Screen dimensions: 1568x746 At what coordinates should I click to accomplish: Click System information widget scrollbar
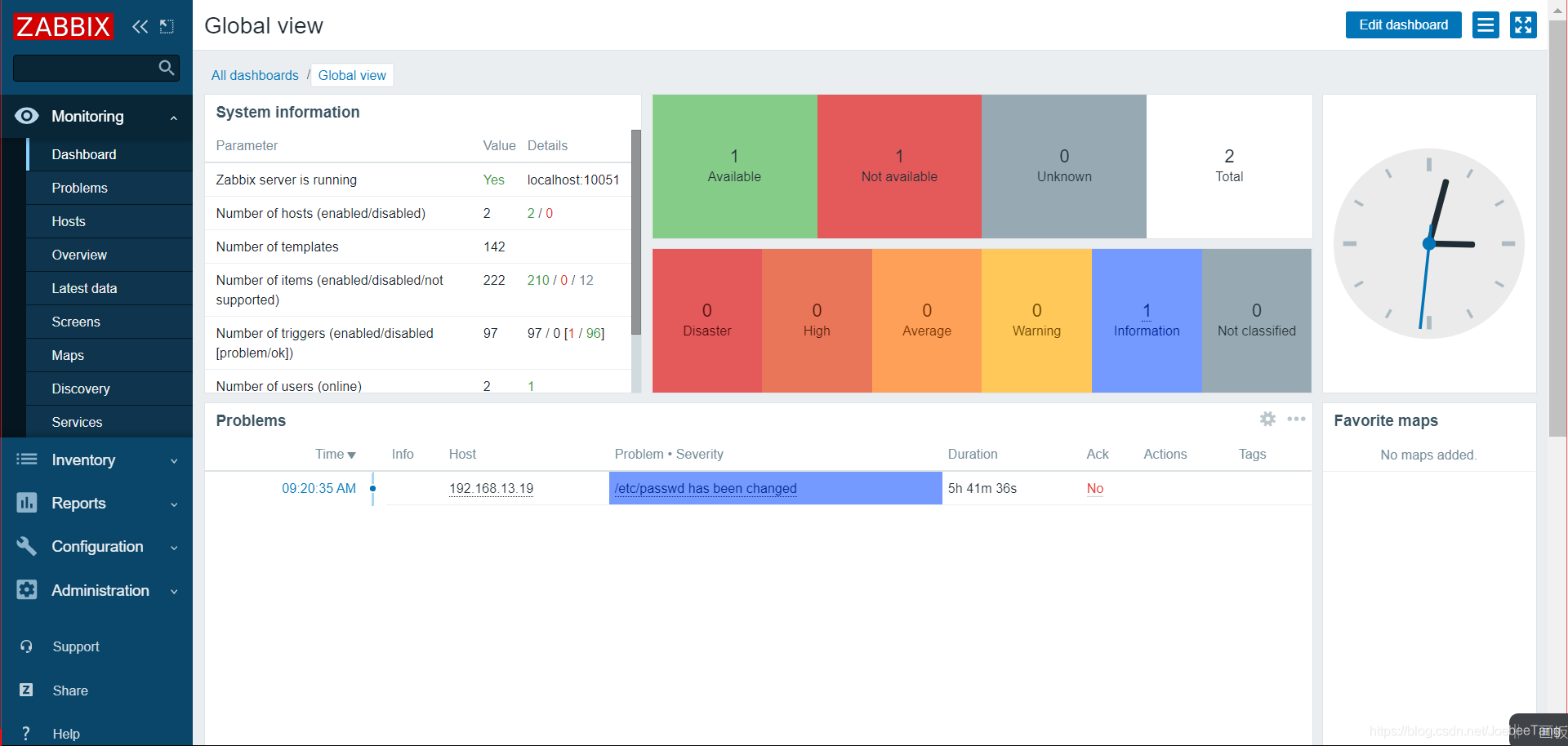coord(636,232)
